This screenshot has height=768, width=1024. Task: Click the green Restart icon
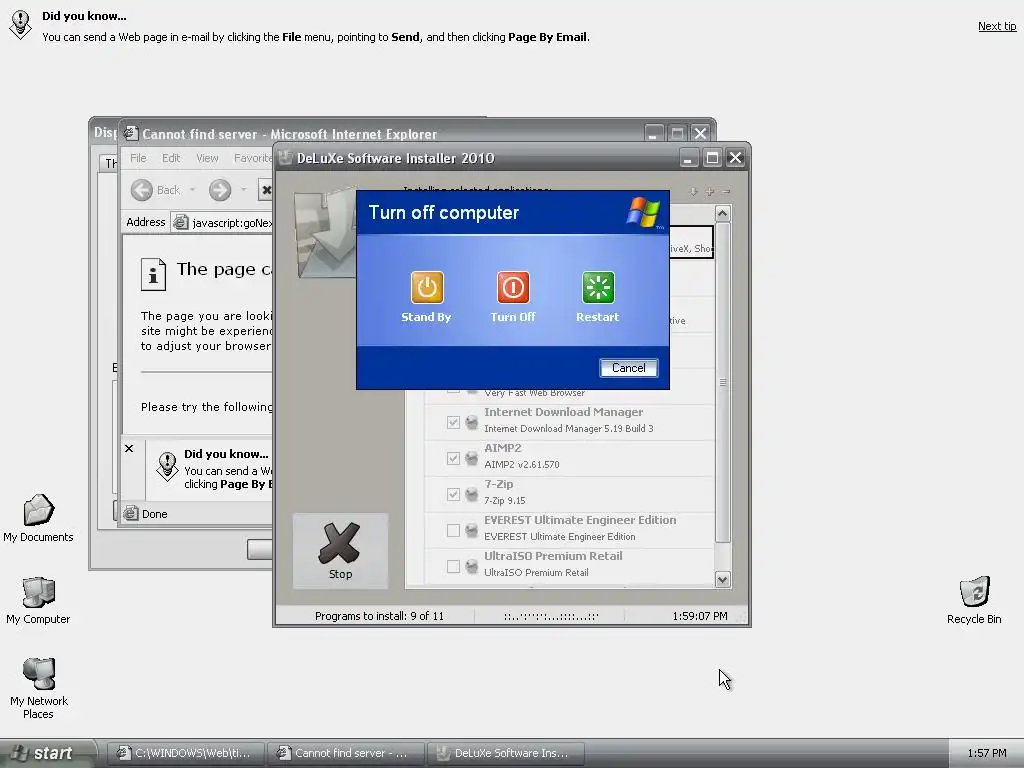tap(598, 287)
